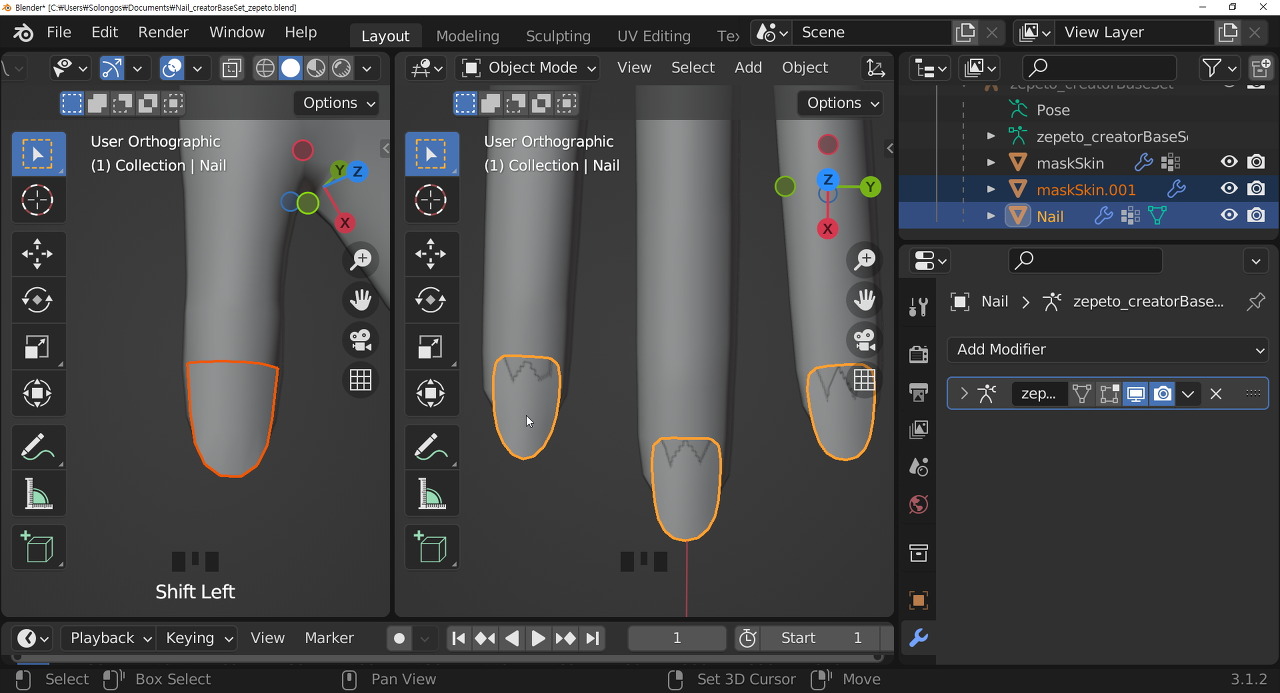The height and width of the screenshot is (693, 1280).
Task: Toggle modifier render display camera icon
Action: [x=1162, y=394]
